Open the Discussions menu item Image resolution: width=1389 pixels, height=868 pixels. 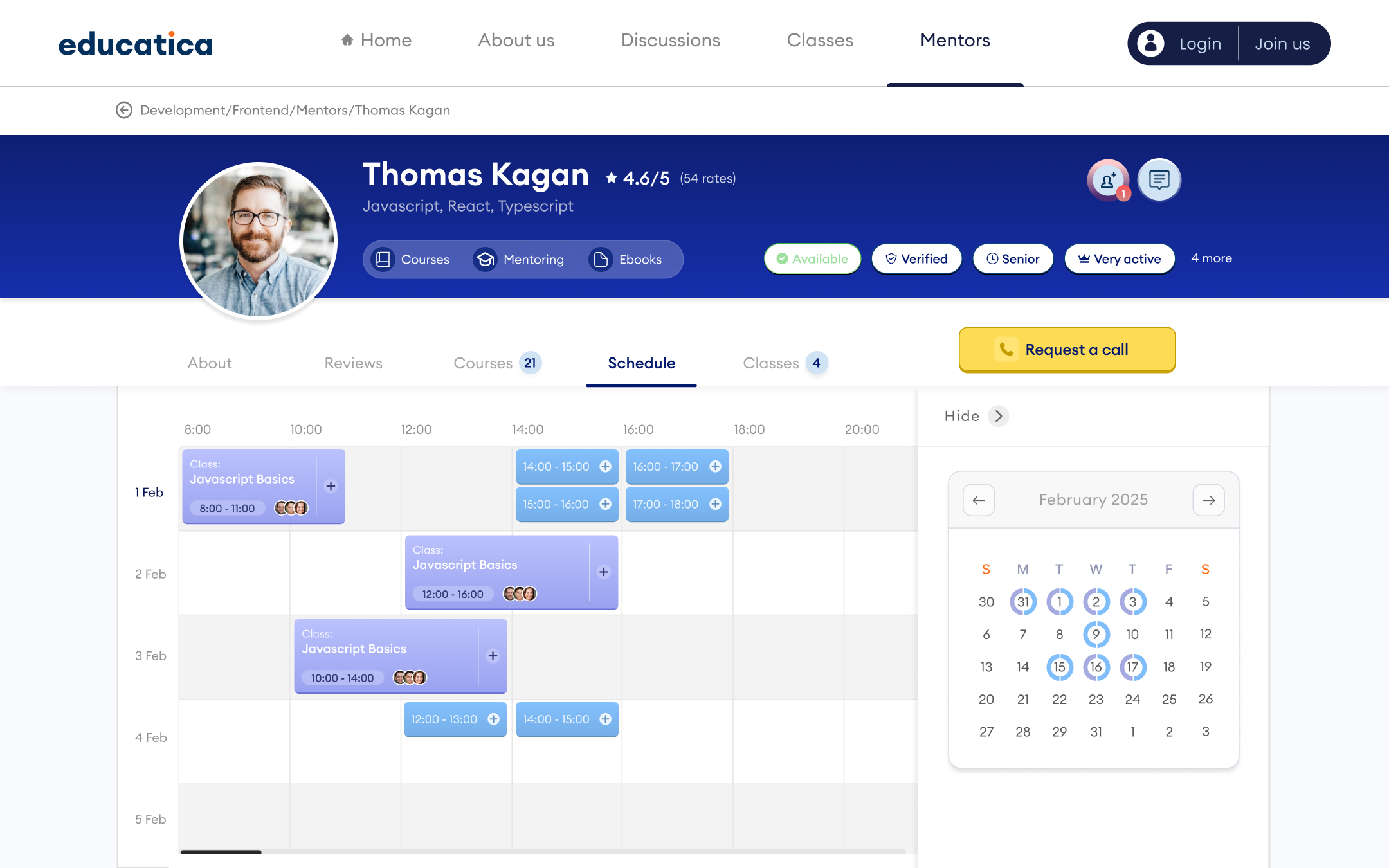(670, 40)
